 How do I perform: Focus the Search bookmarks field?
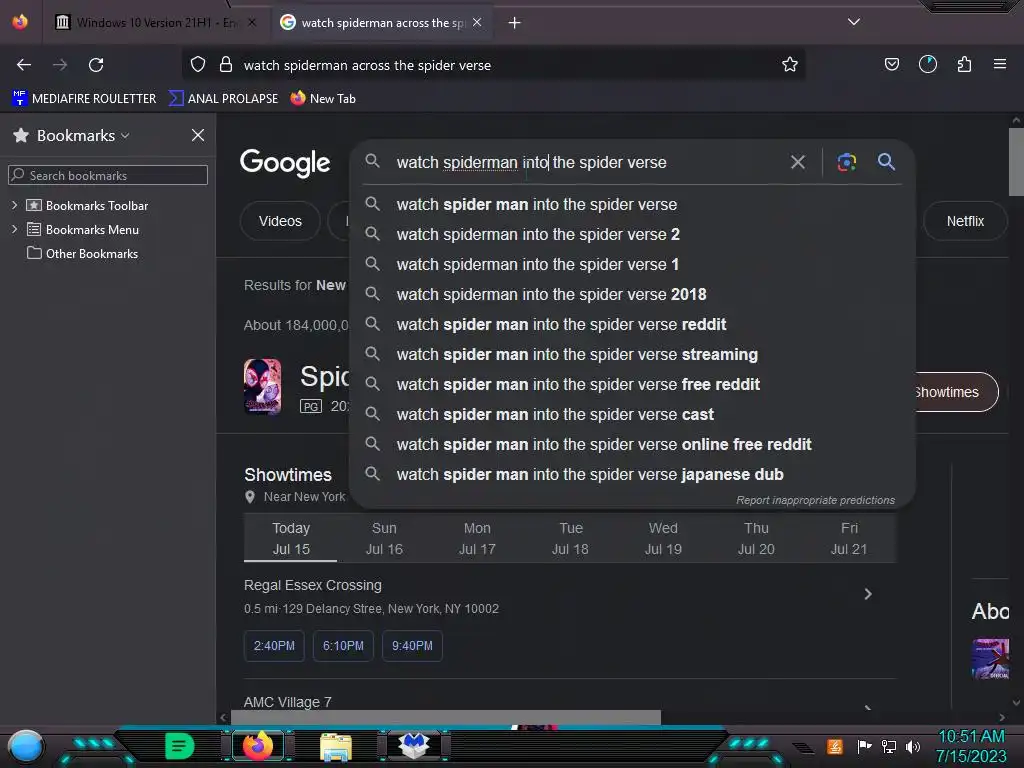108,175
